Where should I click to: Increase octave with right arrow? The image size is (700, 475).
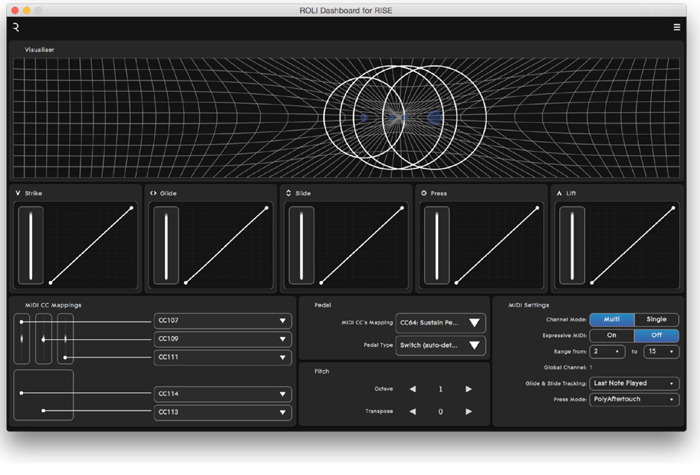click(x=468, y=389)
